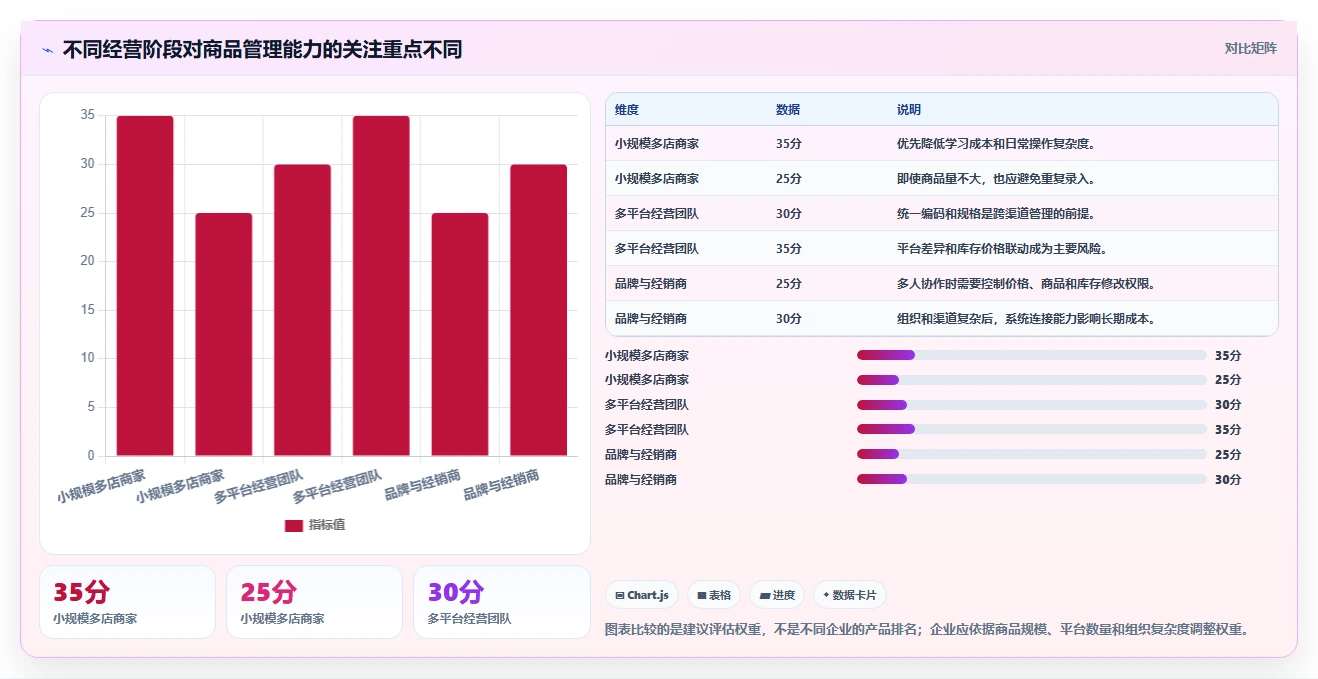
Task: Click the 对比矩阵 label in the header
Action: pyautogui.click(x=1250, y=48)
